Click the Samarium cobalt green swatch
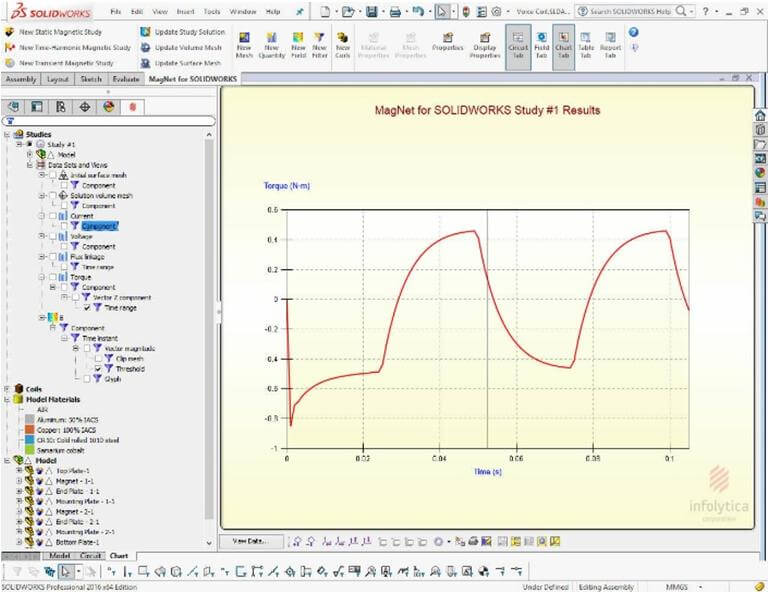780x592 pixels. 29,450
